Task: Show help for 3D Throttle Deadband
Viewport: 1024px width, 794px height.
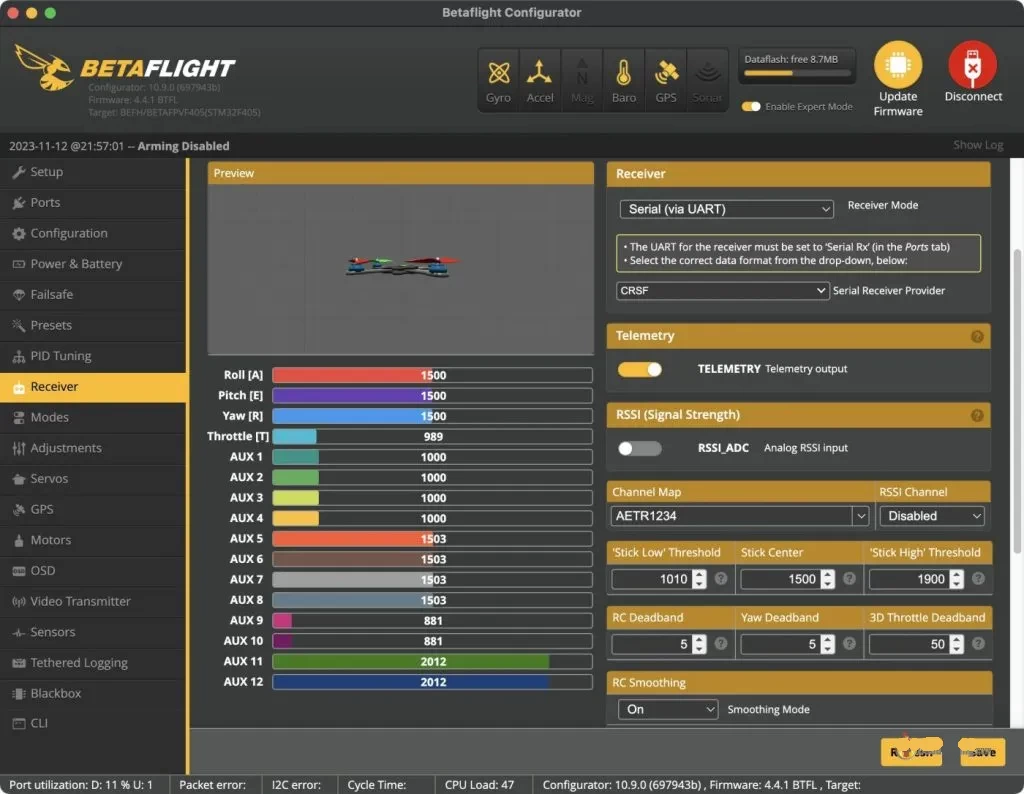Action: tap(978, 644)
